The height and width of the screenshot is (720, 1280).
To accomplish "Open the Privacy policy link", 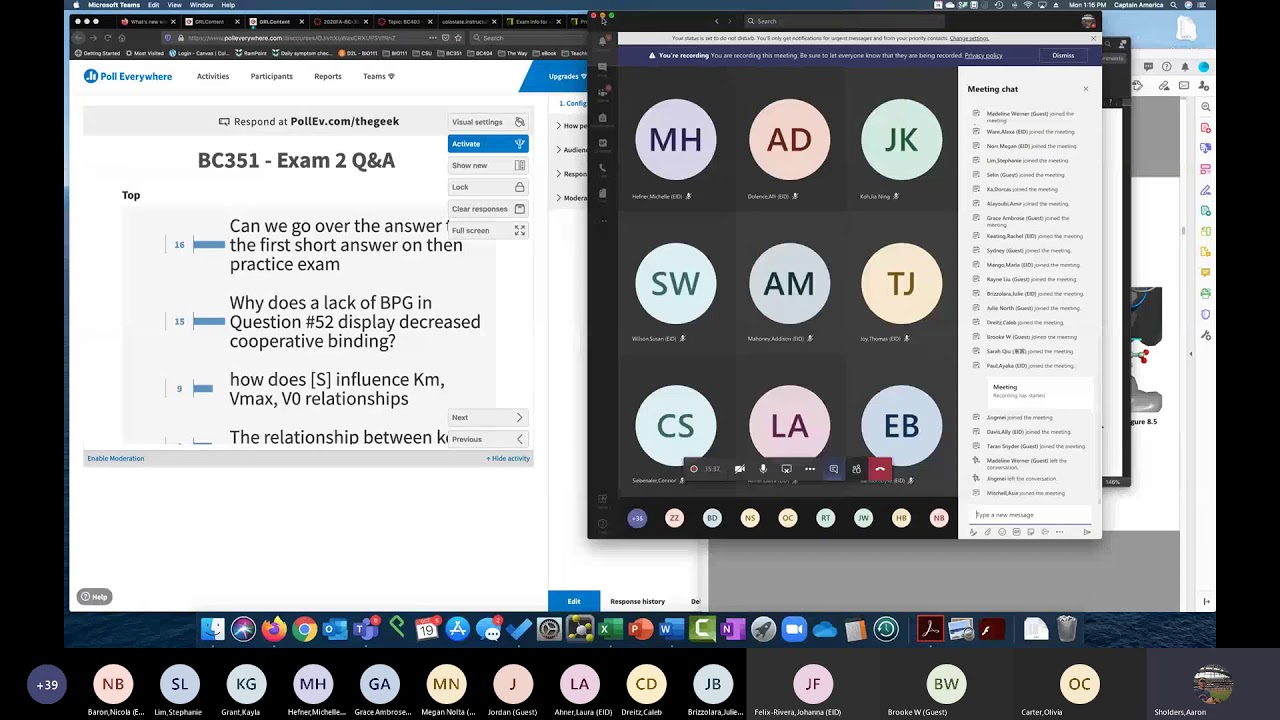I will click(983, 56).
